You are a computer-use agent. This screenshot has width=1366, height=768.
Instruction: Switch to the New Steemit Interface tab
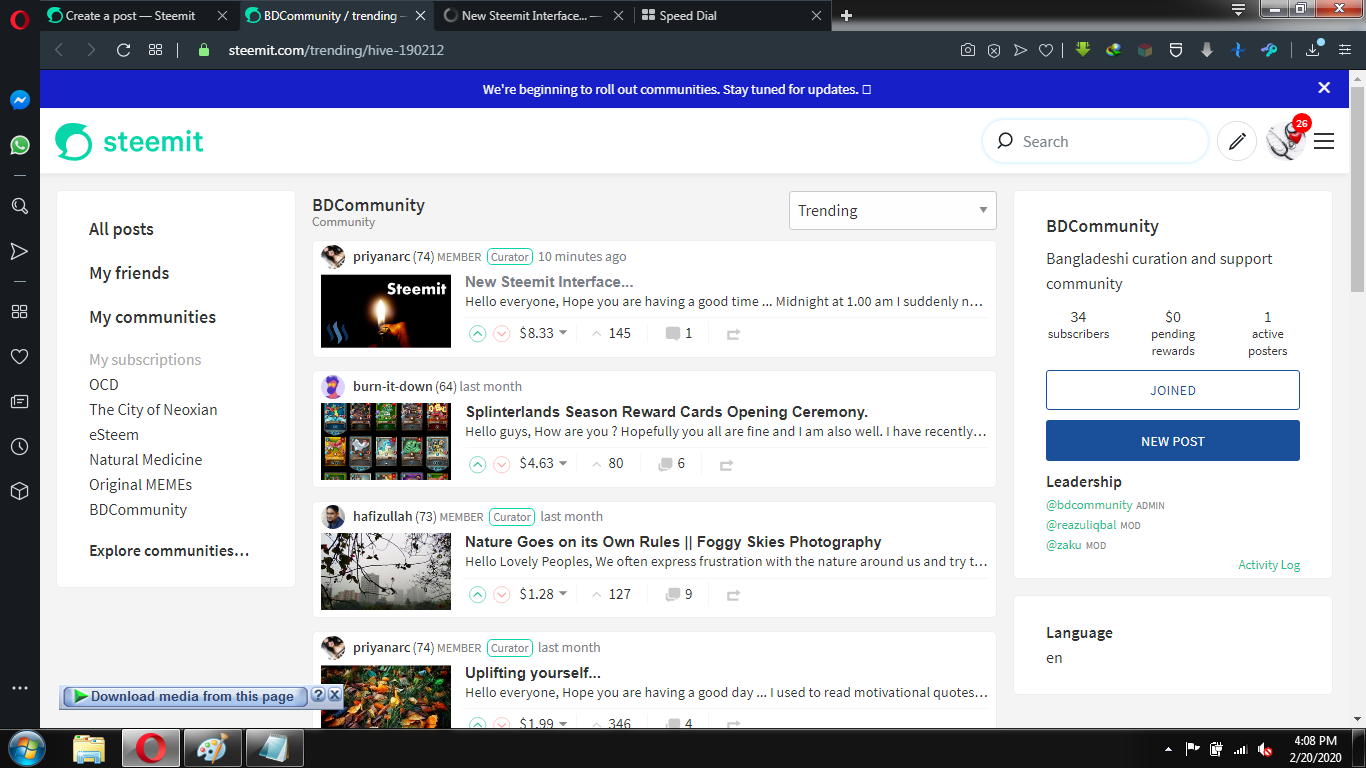click(534, 16)
